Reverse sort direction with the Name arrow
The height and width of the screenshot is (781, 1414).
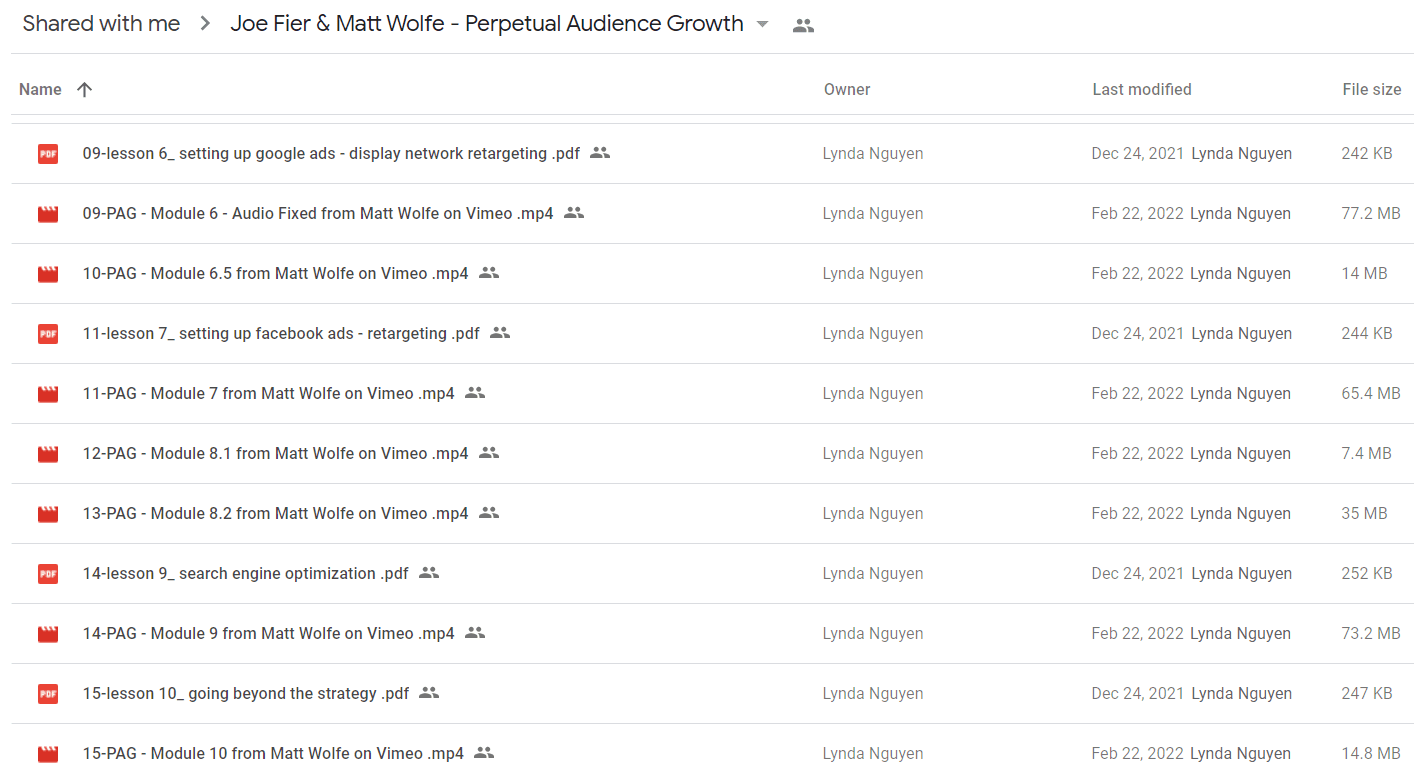[84, 90]
